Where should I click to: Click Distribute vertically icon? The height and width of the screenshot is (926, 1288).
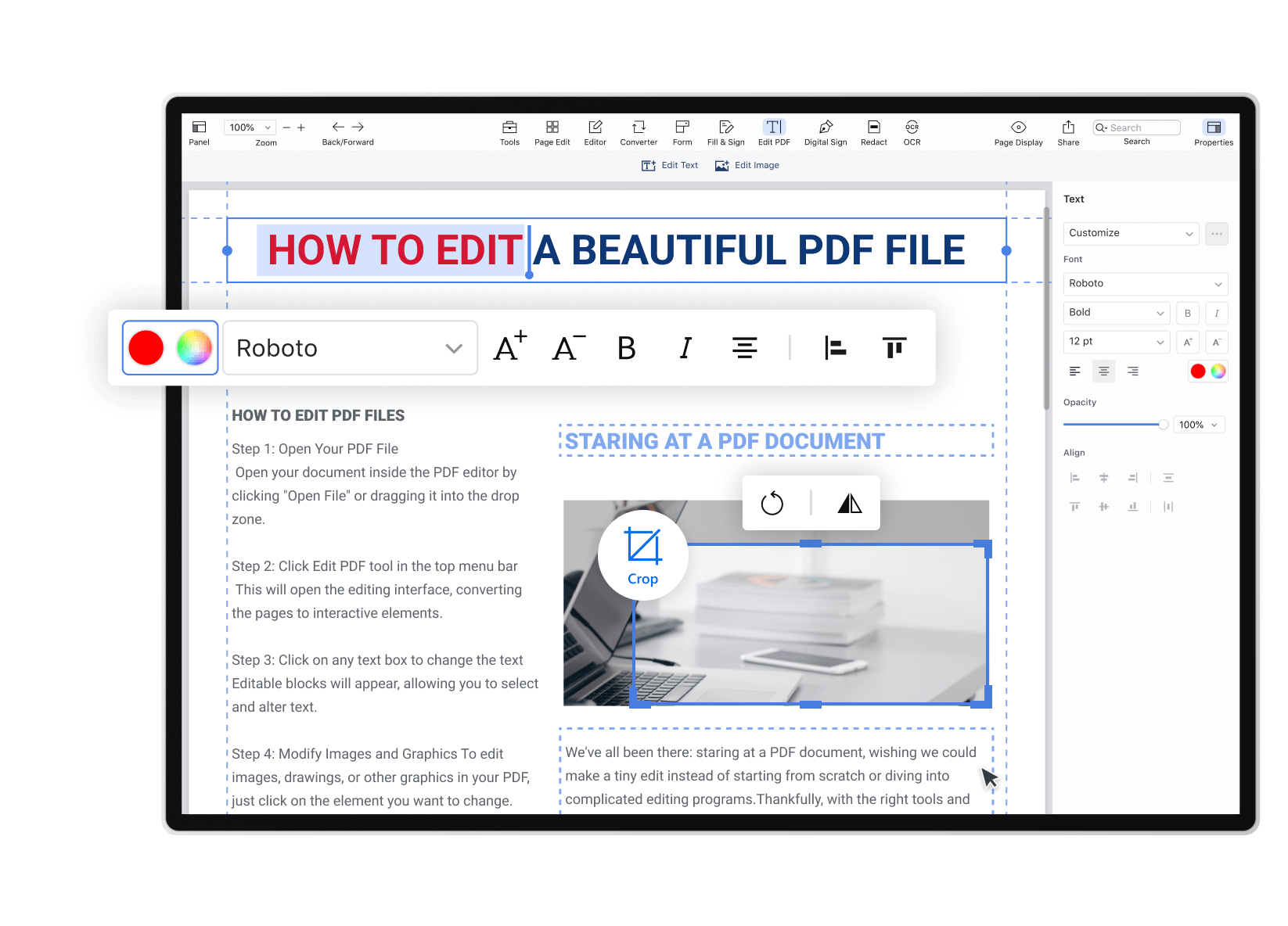[x=1168, y=478]
